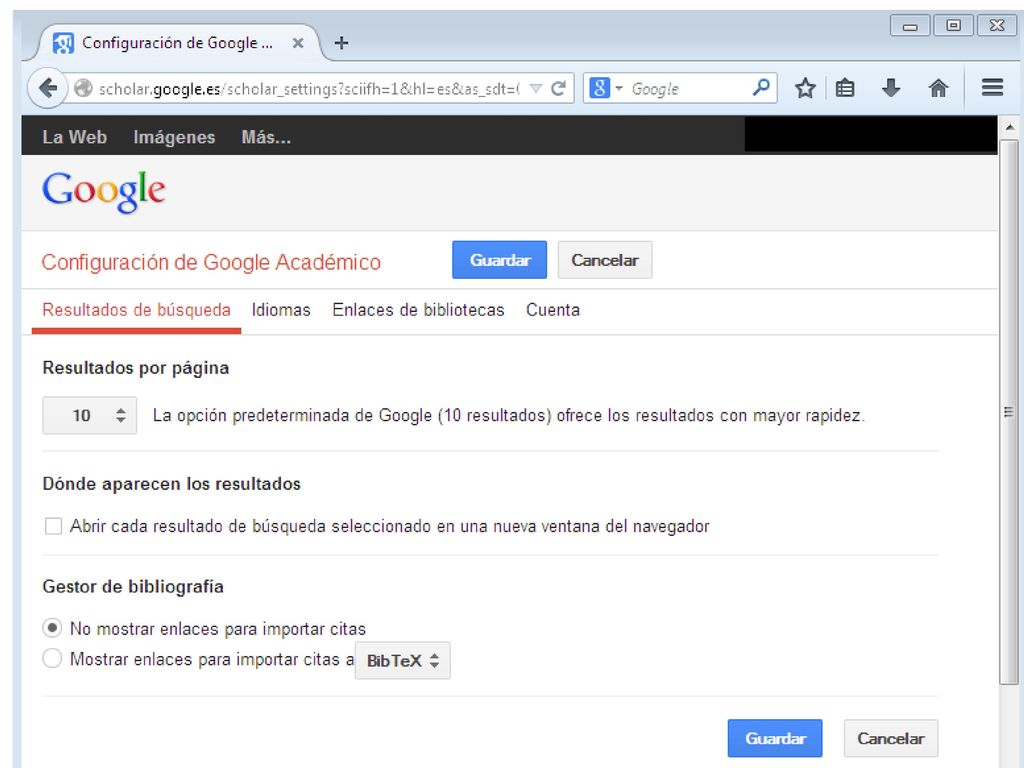This screenshot has height=768, width=1024.
Task: Open the Firefox hamburger menu
Action: pyautogui.click(x=992, y=88)
